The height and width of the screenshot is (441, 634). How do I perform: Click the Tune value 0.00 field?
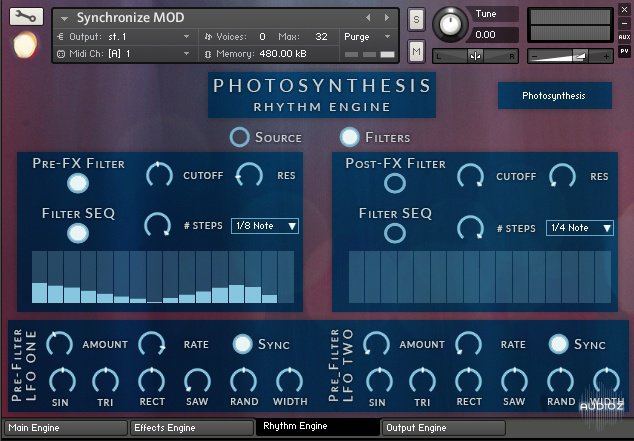coord(492,35)
